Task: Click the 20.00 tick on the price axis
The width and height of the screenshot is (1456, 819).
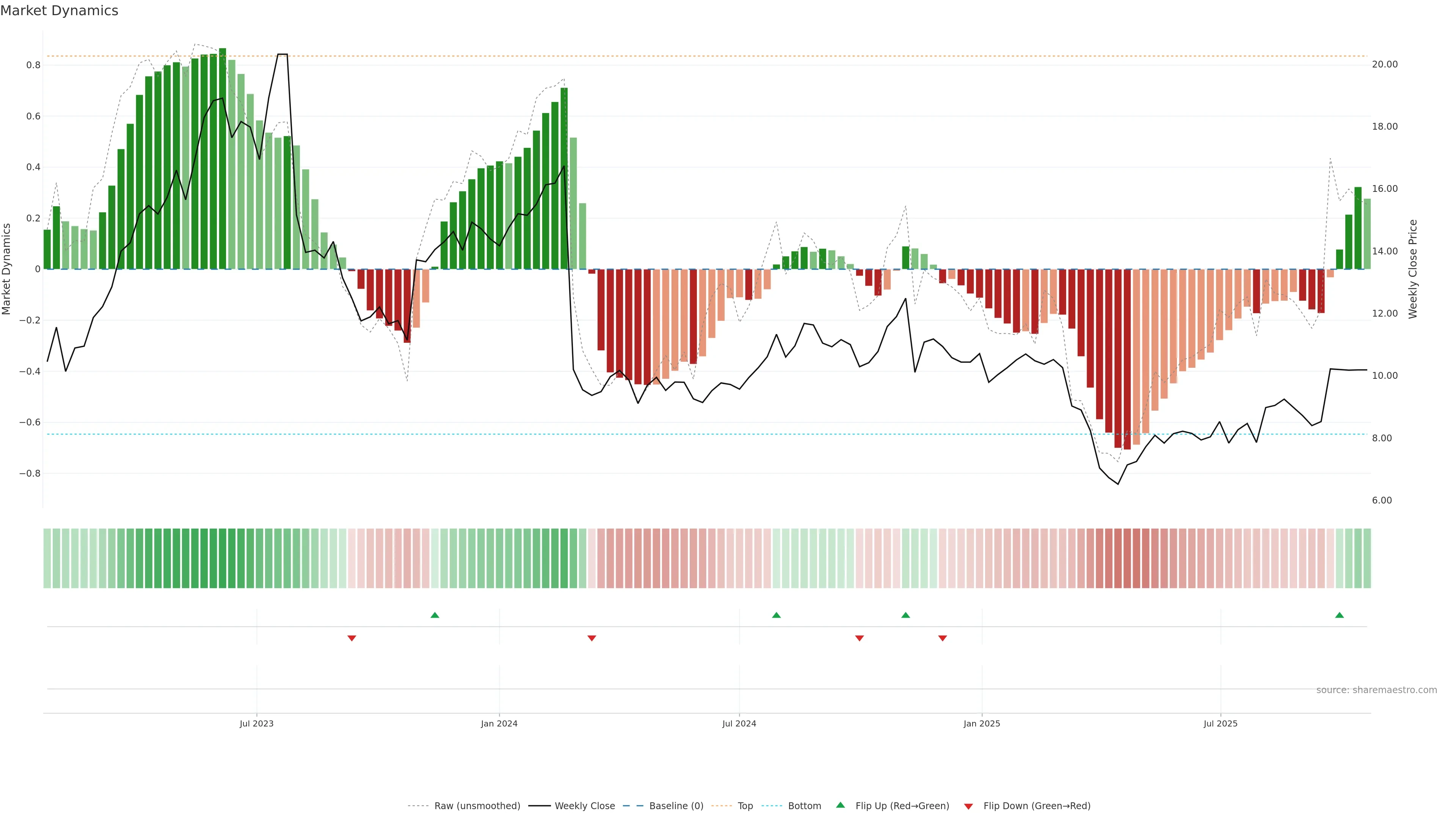Action: [1384, 64]
